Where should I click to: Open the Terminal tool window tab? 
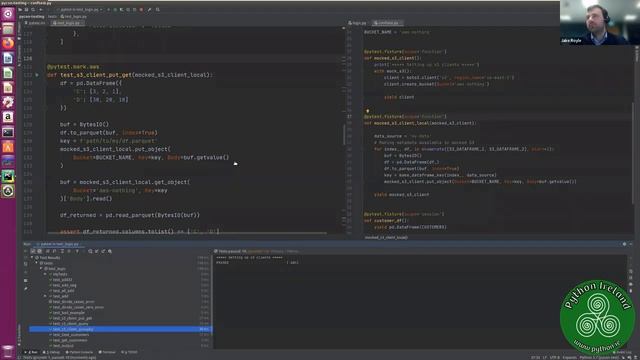[107, 352]
